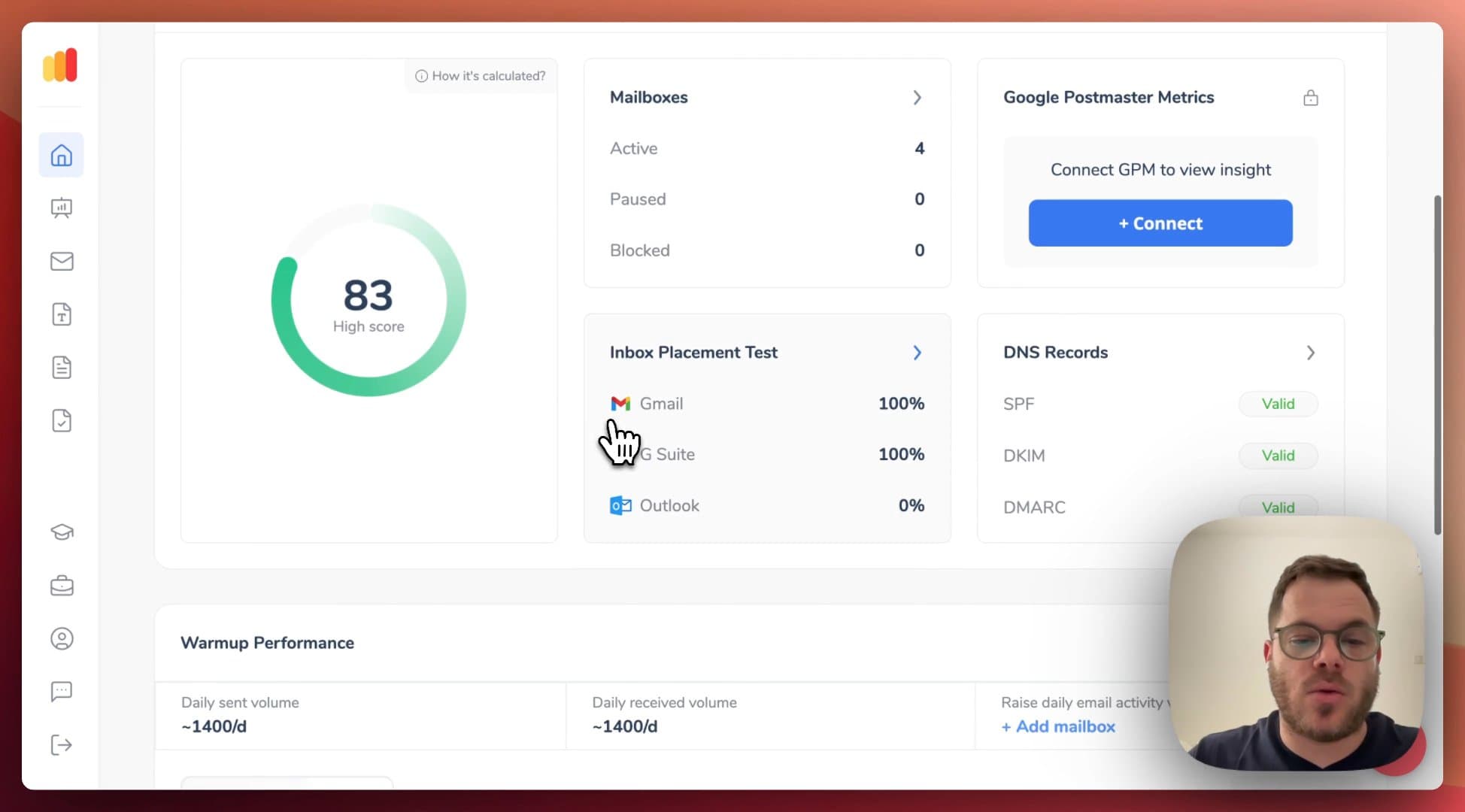
Task: Open the email mailbox icon in sidebar
Action: (60, 262)
